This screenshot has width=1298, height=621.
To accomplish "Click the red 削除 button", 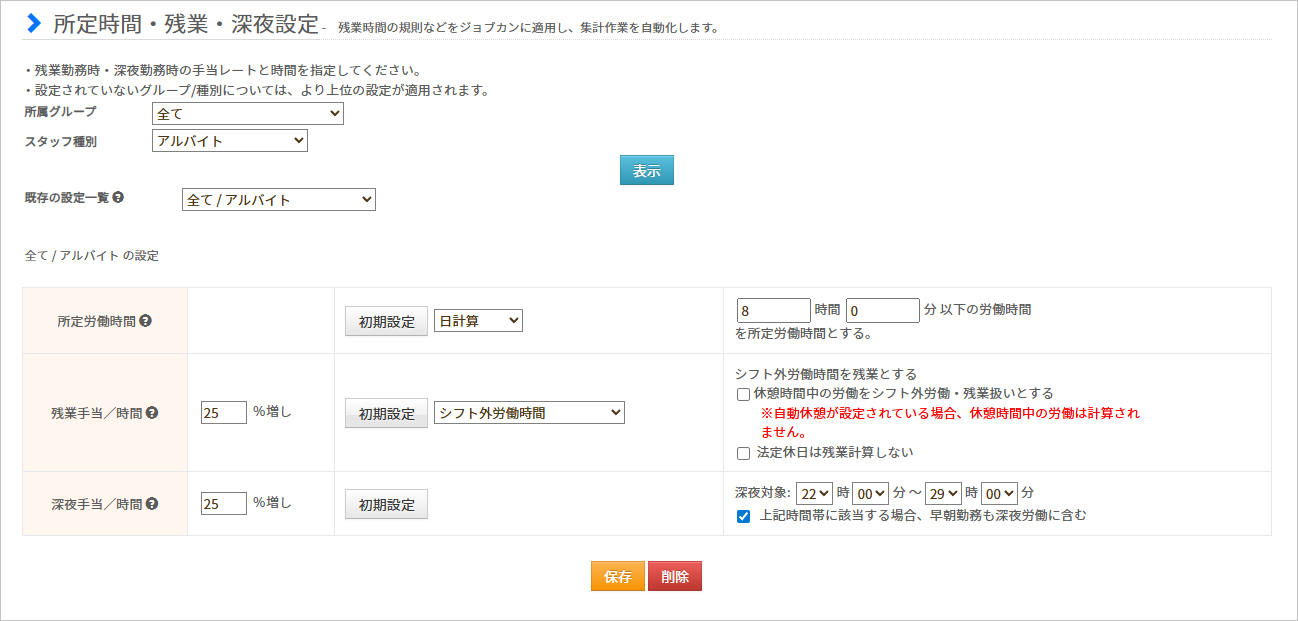I will [x=675, y=577].
